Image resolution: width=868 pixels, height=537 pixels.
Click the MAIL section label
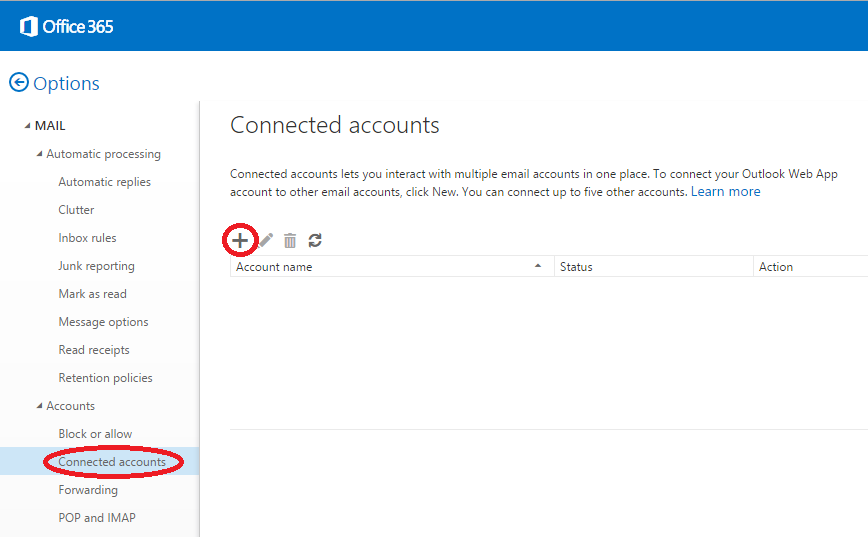50,126
